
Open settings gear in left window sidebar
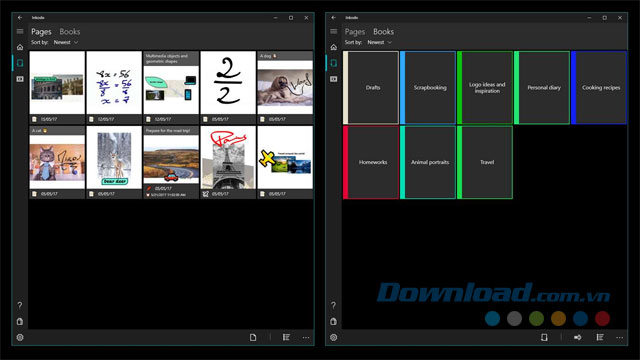coord(20,338)
